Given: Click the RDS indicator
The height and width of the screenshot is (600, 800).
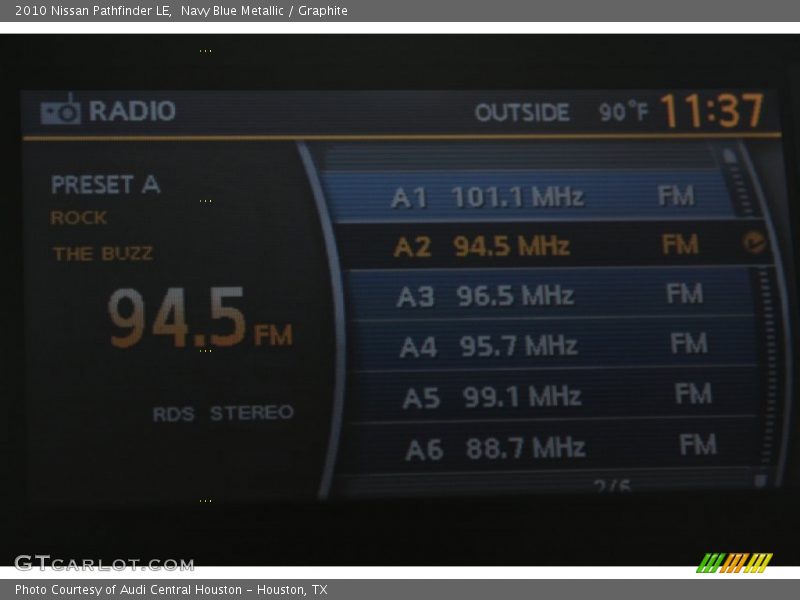Looking at the screenshot, I should click(x=173, y=414).
